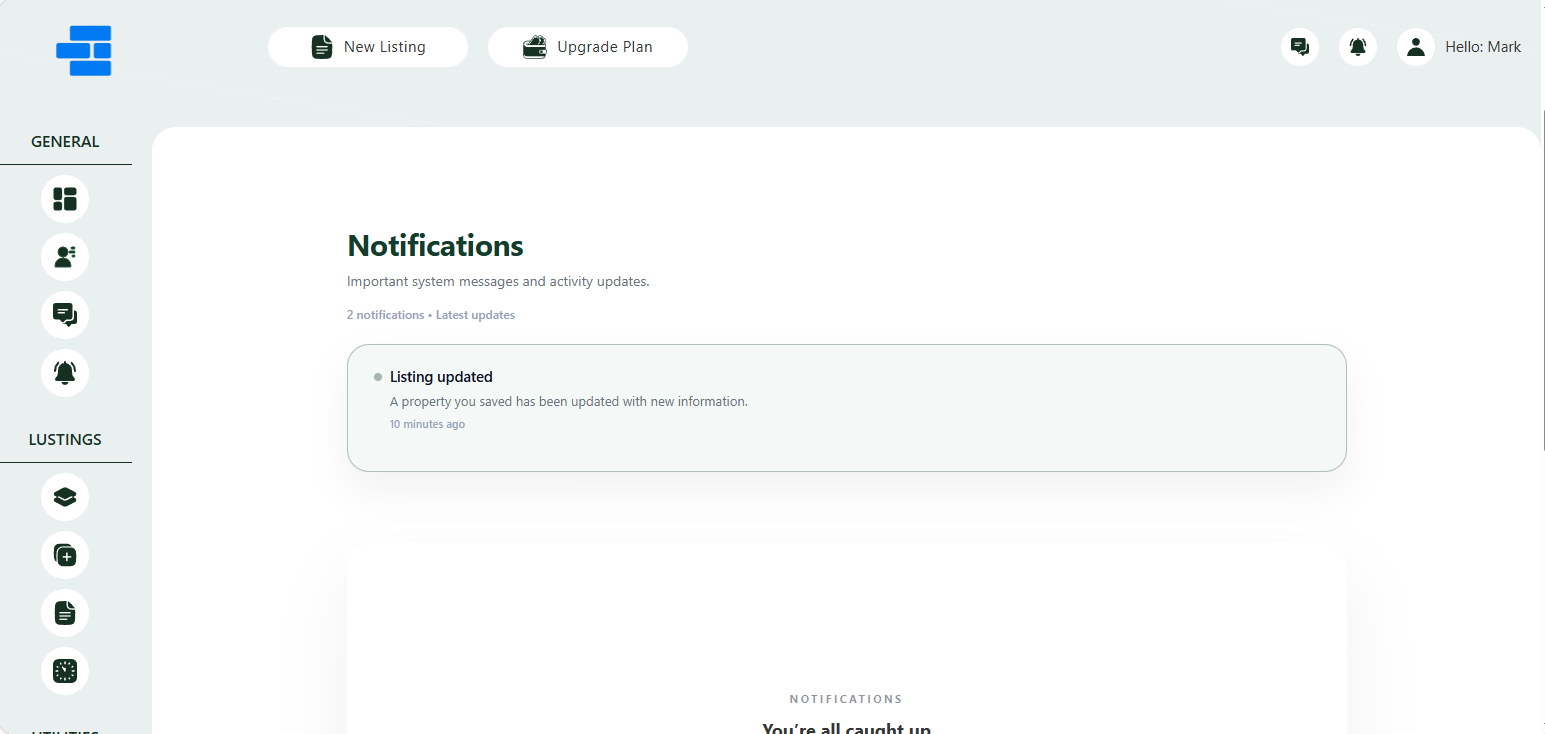
Task: Click the user avatar icon in header
Action: pyautogui.click(x=1415, y=47)
